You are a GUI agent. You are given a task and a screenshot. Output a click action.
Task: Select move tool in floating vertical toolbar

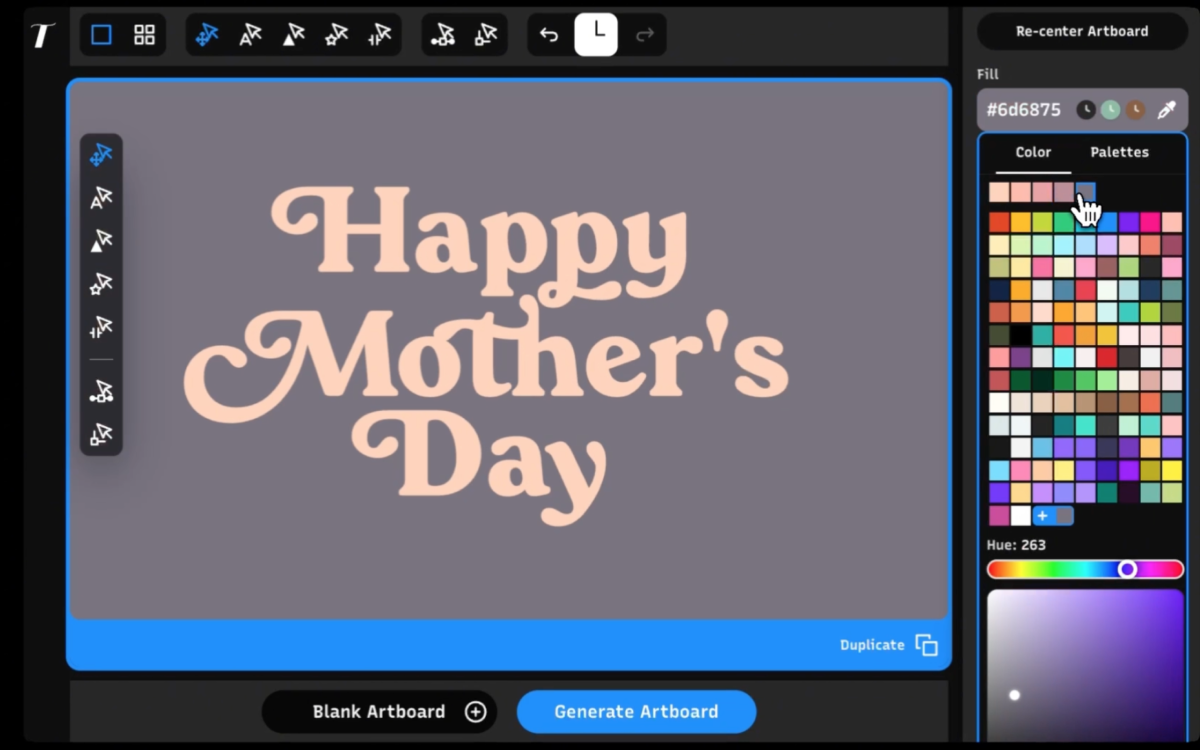101,155
